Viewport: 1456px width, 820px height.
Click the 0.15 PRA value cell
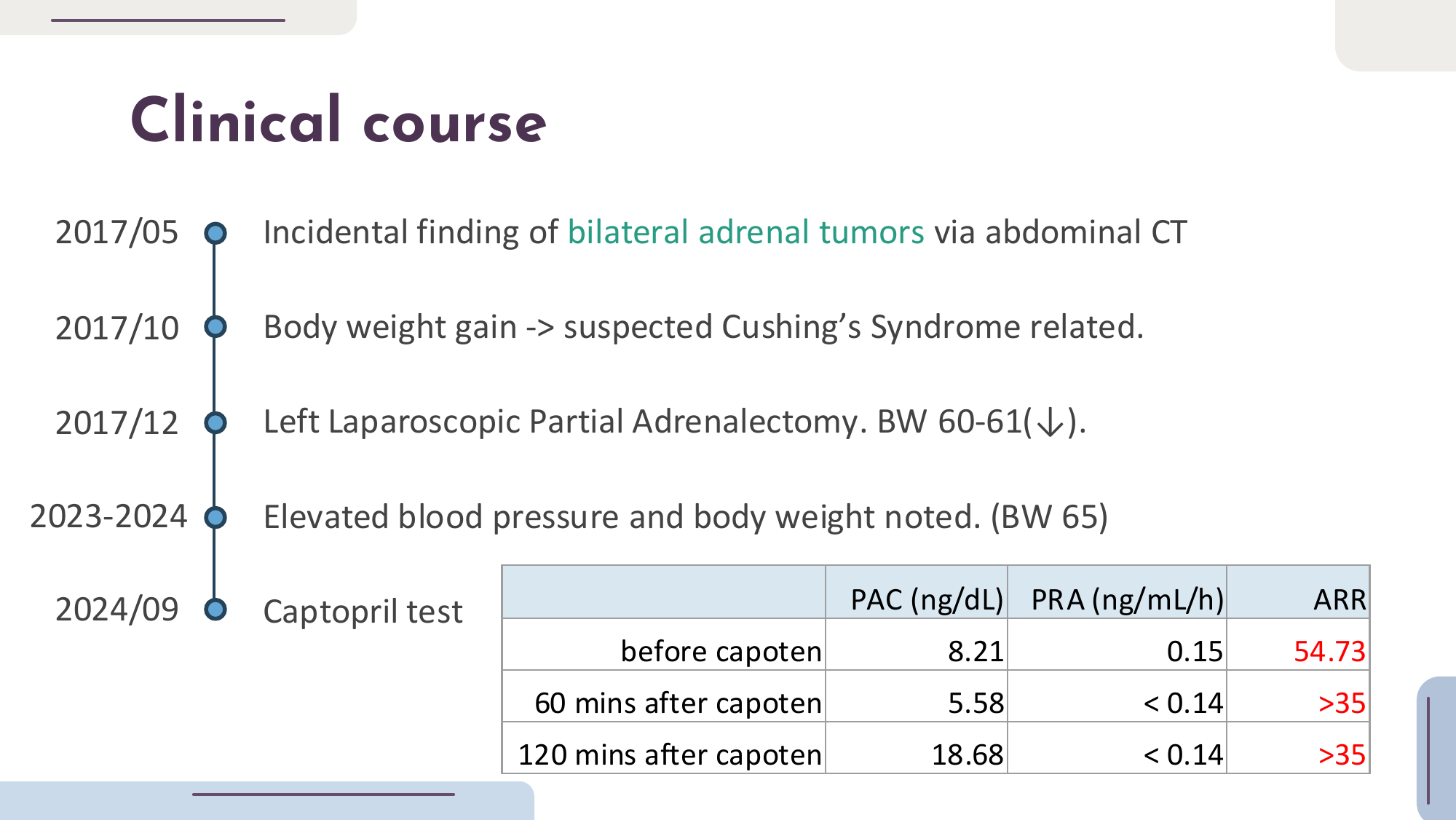(x=1194, y=651)
